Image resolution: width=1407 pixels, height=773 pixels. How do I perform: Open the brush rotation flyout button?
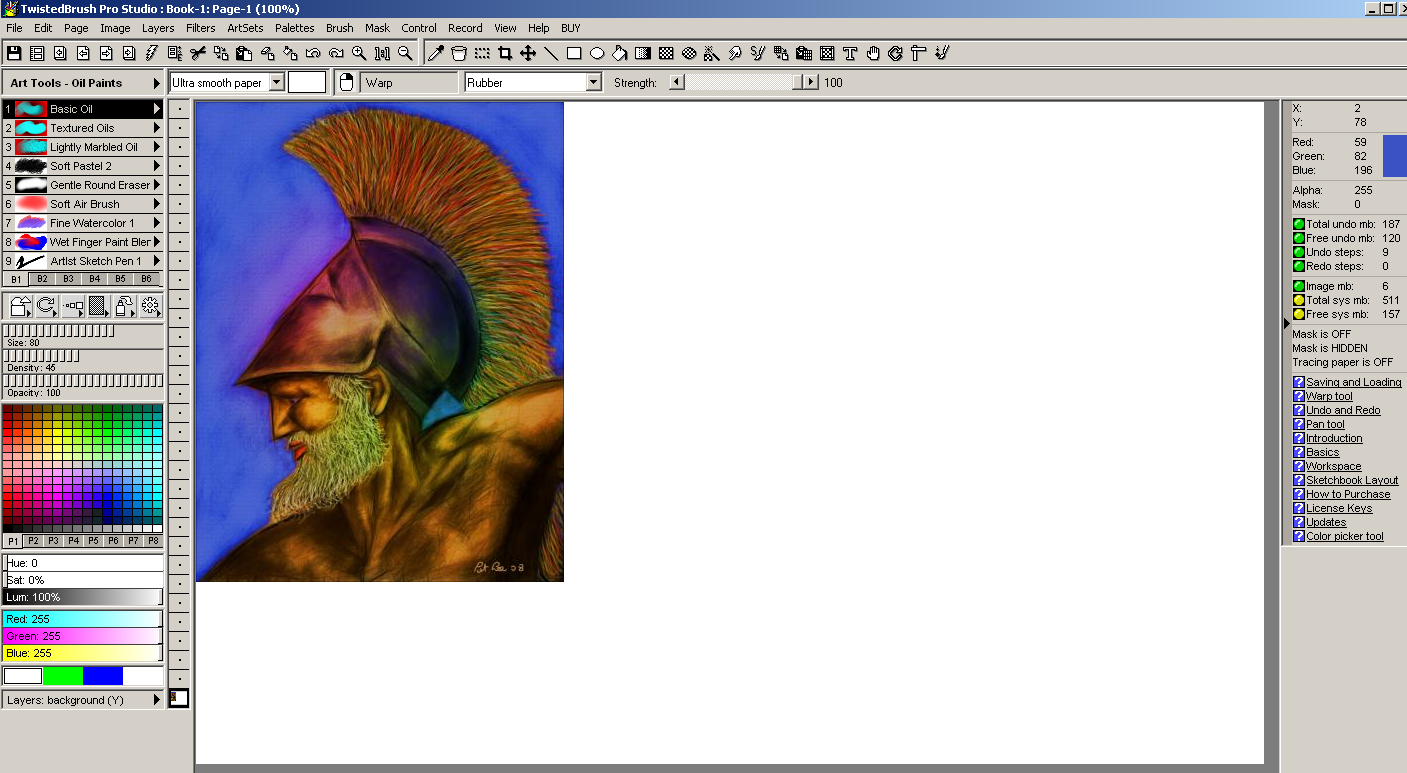tap(46, 306)
